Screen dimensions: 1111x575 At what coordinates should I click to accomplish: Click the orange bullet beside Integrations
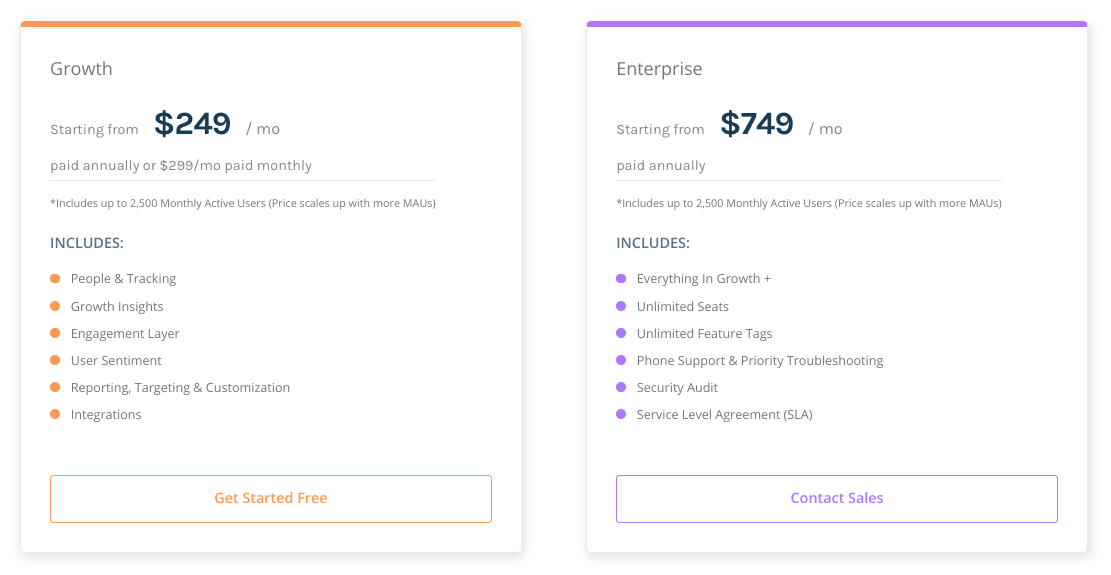click(x=55, y=414)
